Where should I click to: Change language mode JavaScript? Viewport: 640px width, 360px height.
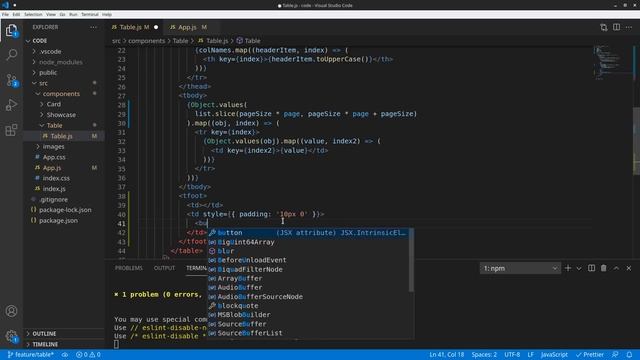pos(554,355)
